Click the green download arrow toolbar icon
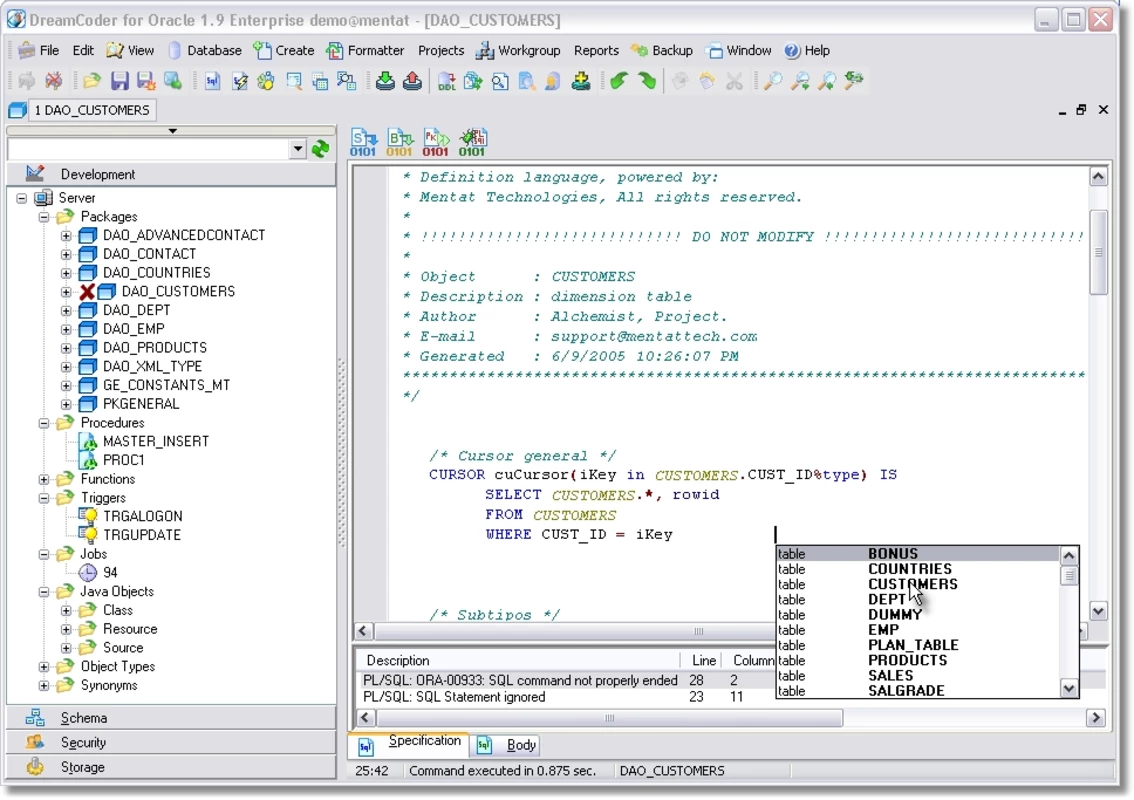This screenshot has width=1134, height=800. (x=385, y=81)
